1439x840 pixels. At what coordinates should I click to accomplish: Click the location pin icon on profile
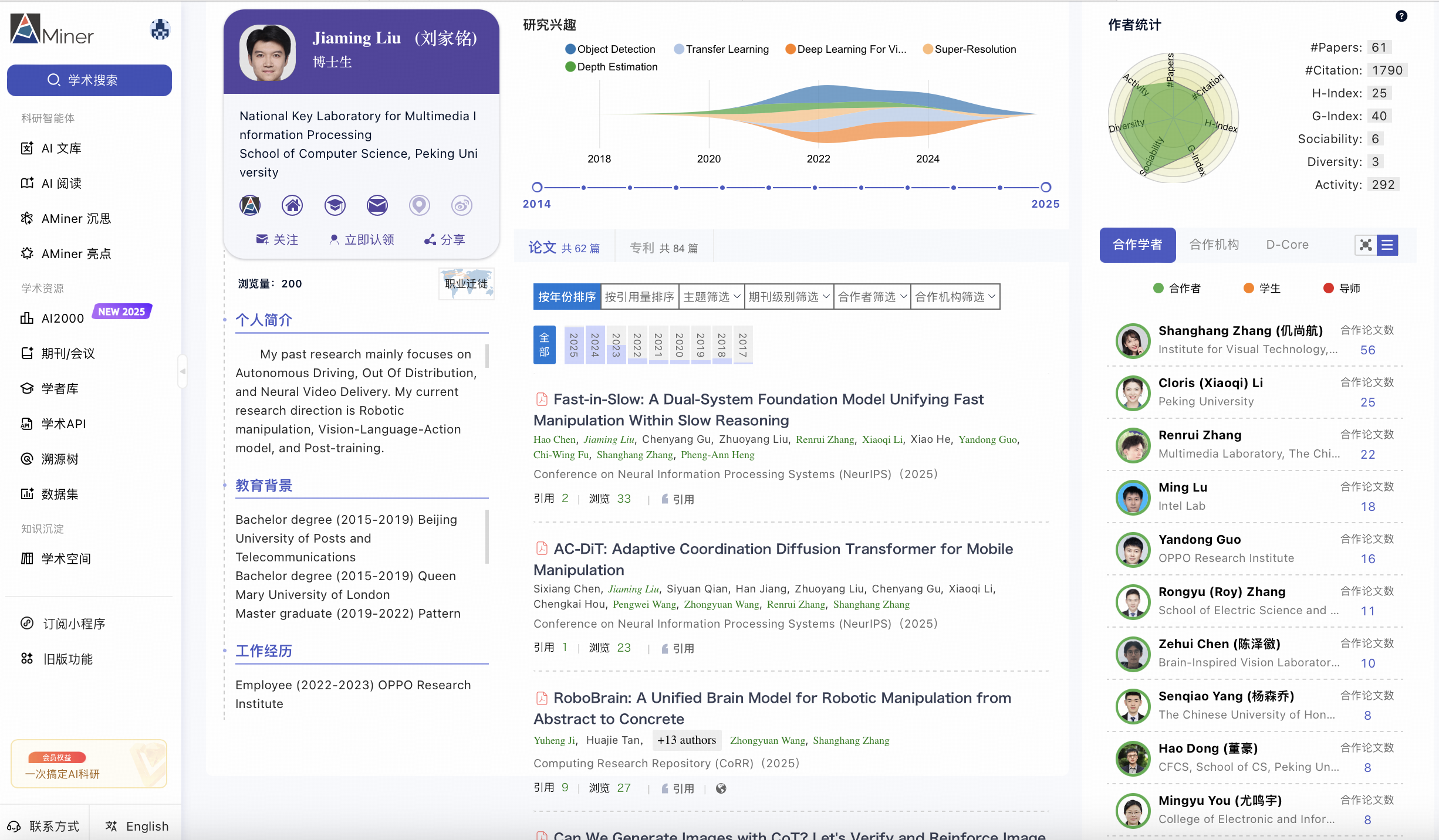point(419,205)
